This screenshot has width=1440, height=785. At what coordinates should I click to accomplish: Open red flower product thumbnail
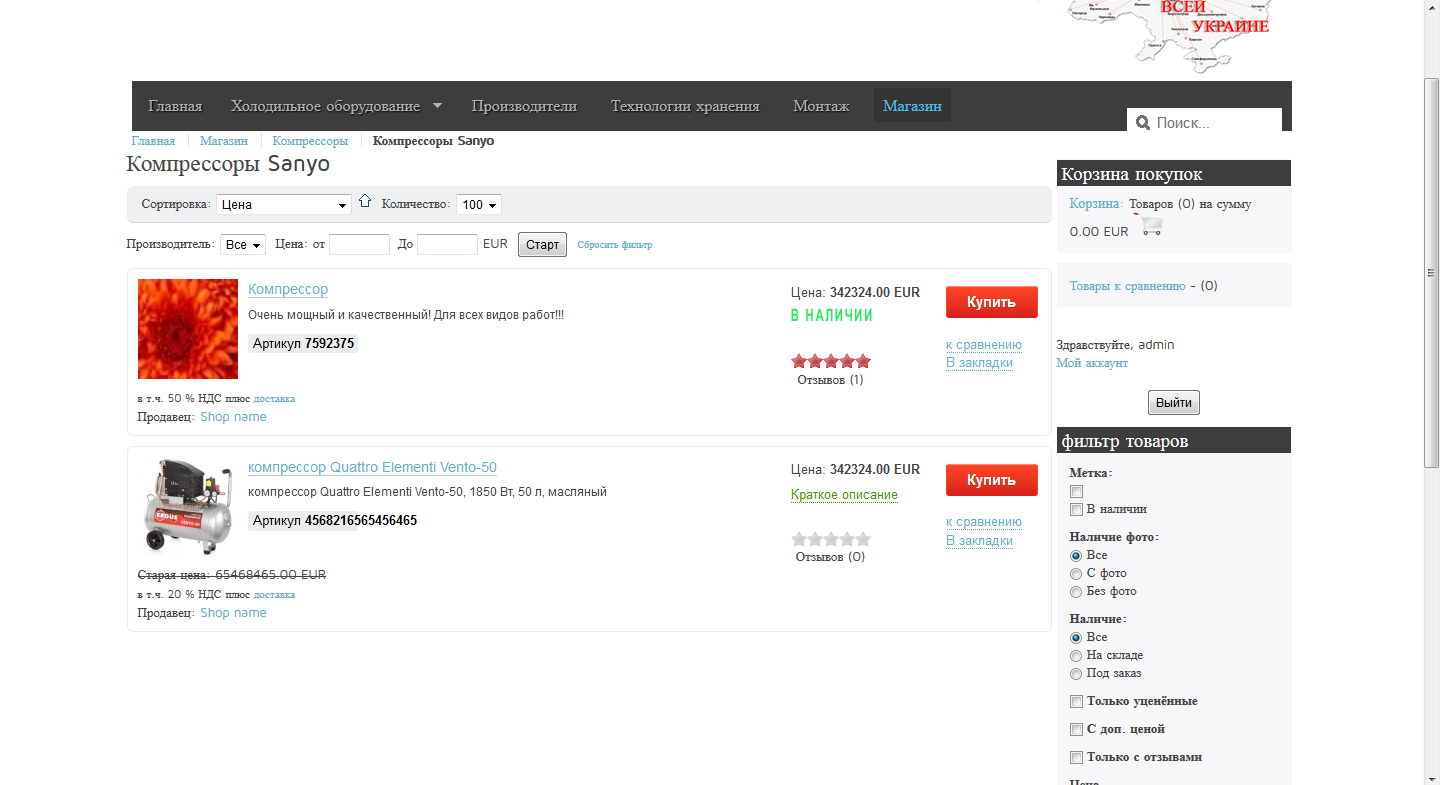coord(188,329)
